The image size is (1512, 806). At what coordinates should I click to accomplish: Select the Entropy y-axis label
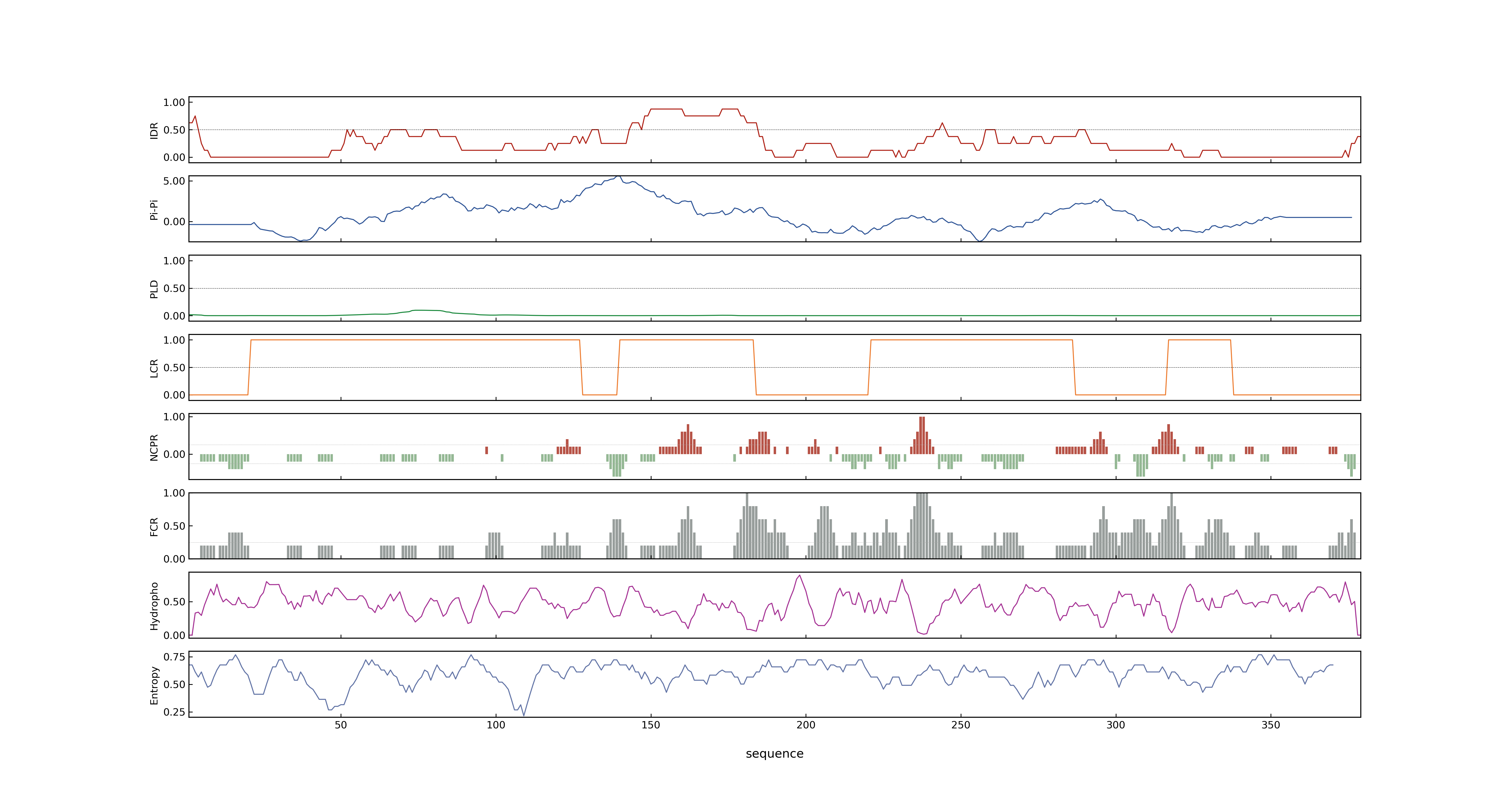154,685
